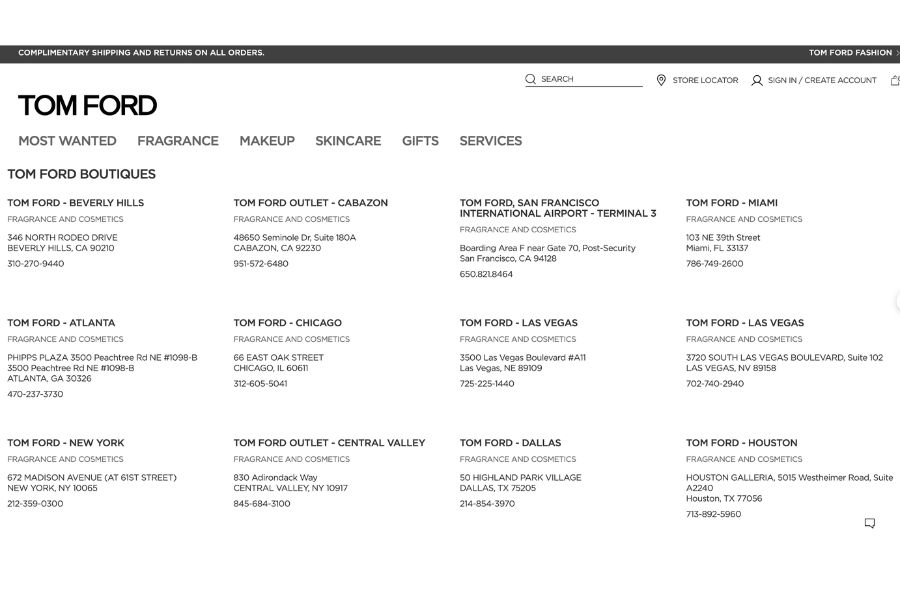Open the Gifts menu

(420, 141)
